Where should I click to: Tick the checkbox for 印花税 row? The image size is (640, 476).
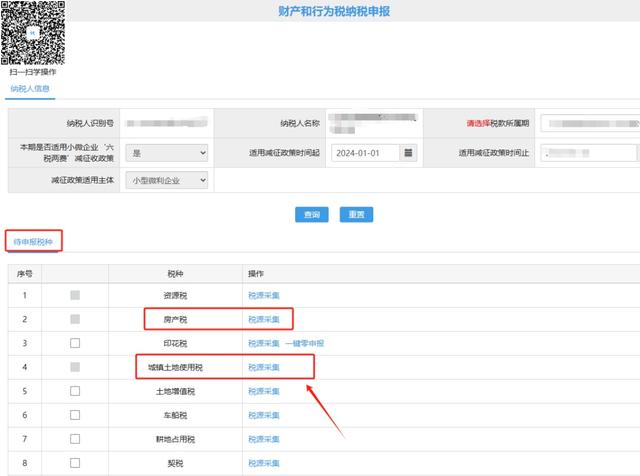point(75,343)
